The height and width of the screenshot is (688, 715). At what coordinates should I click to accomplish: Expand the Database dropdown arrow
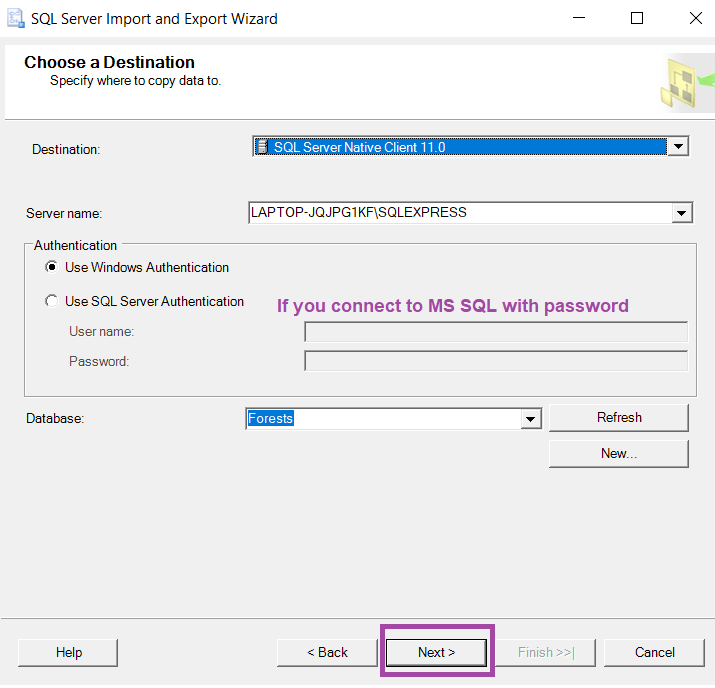531,420
